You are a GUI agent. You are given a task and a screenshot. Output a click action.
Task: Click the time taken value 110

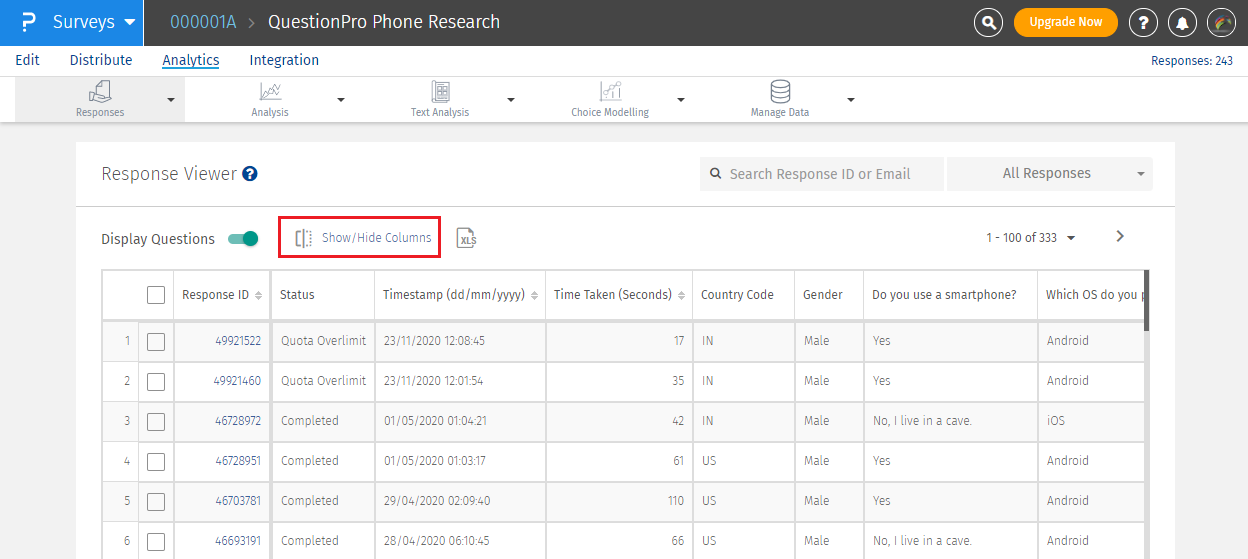(675, 501)
